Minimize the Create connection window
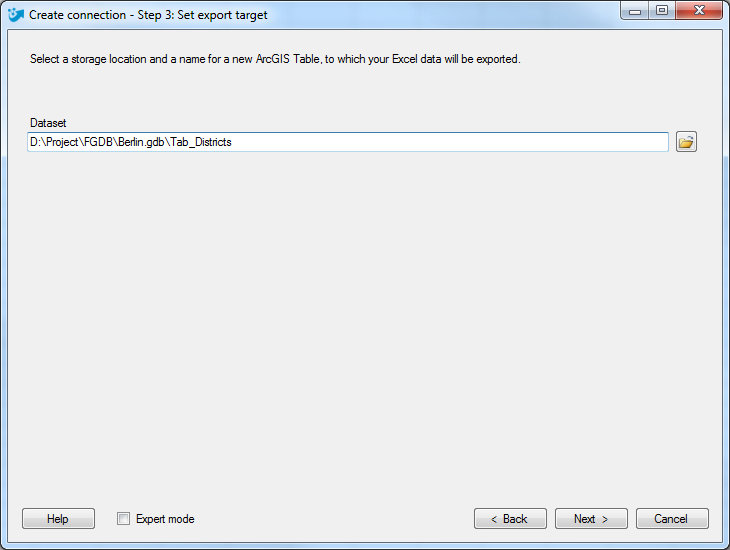 635,11
